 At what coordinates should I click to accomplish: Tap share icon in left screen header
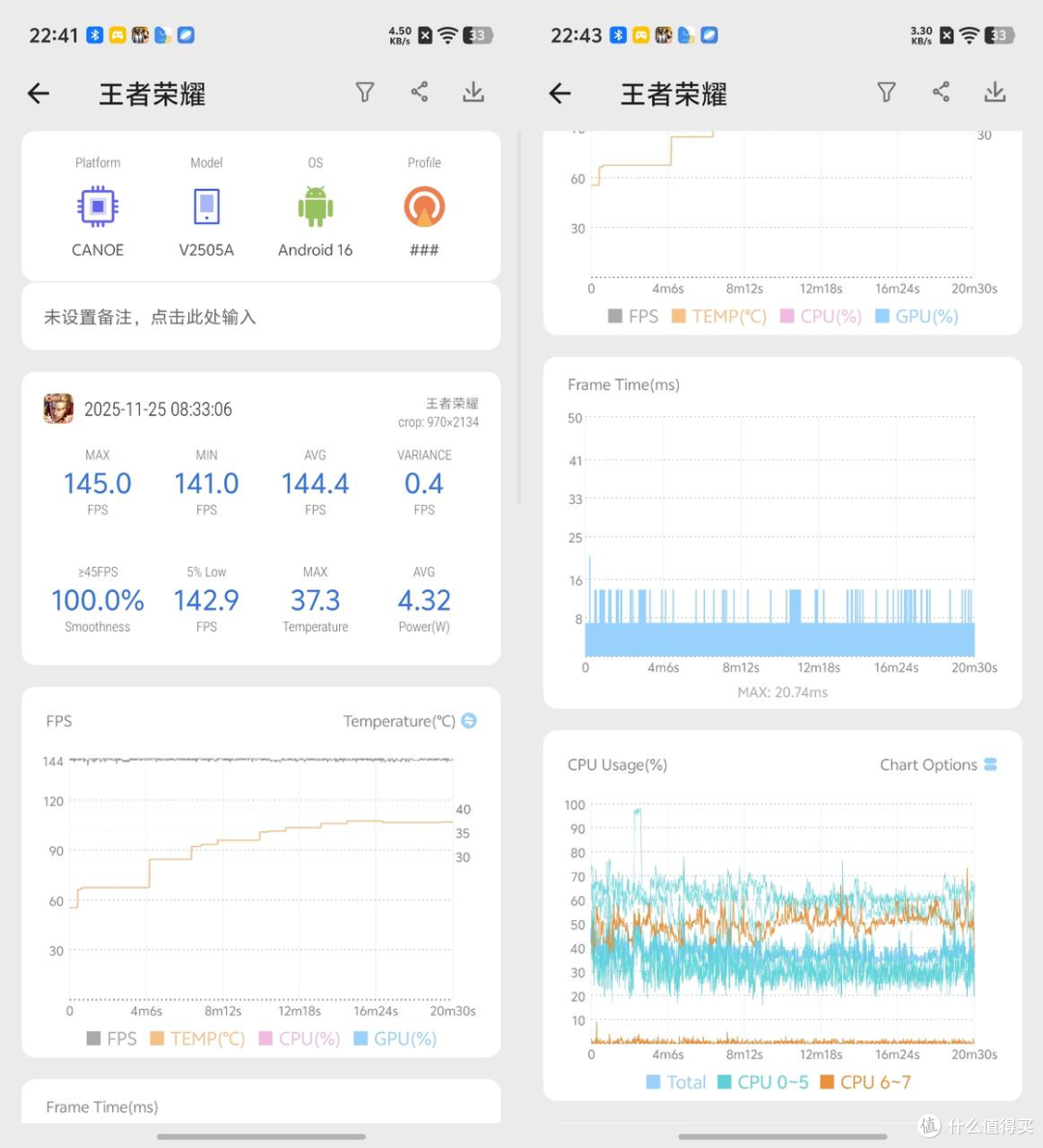coord(419,92)
